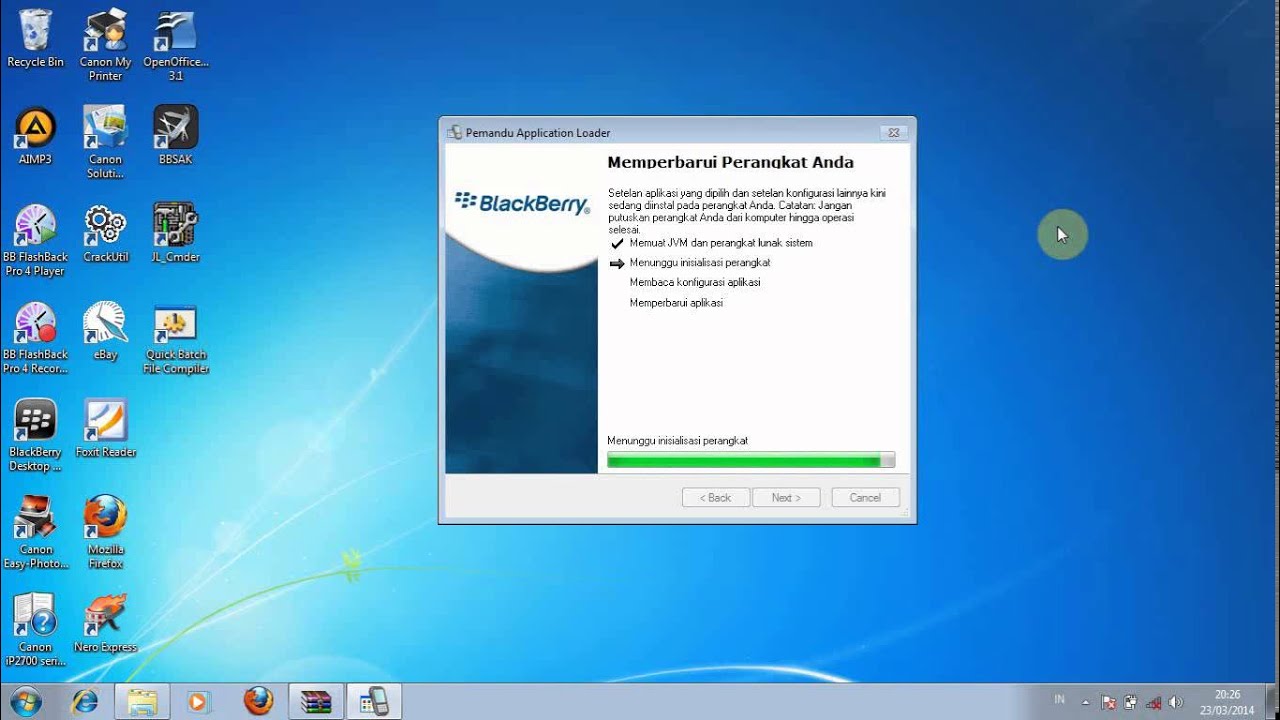
Task: Click the IN language indicator
Action: 1059,700
